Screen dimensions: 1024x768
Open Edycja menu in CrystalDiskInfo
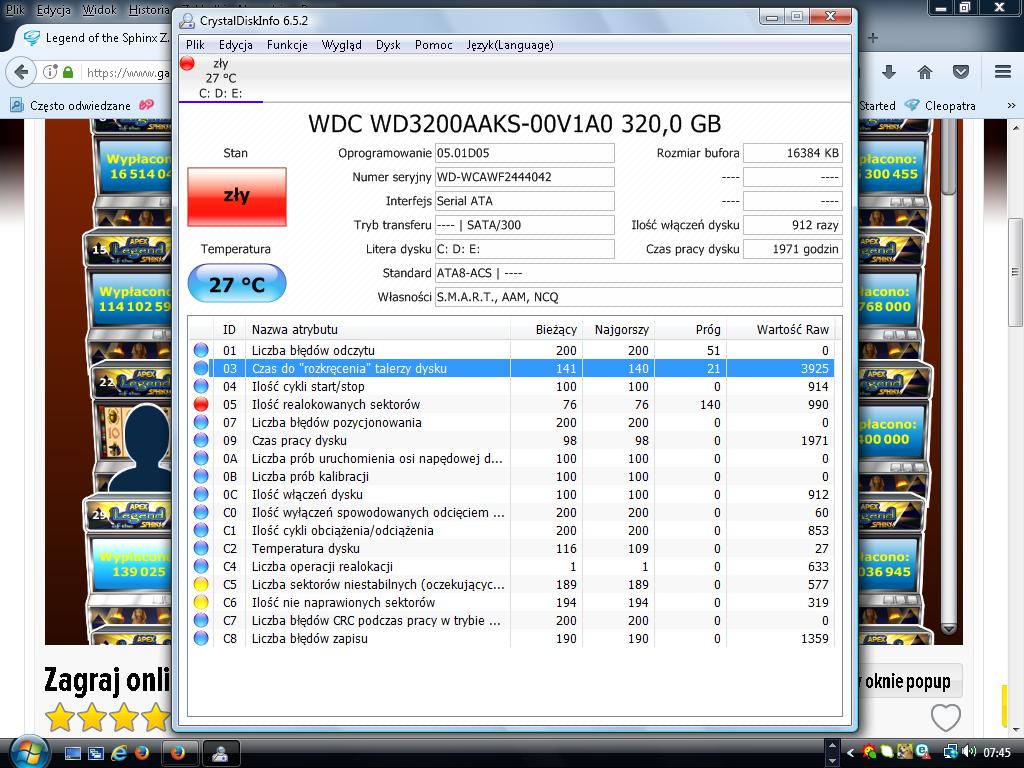[x=236, y=45]
